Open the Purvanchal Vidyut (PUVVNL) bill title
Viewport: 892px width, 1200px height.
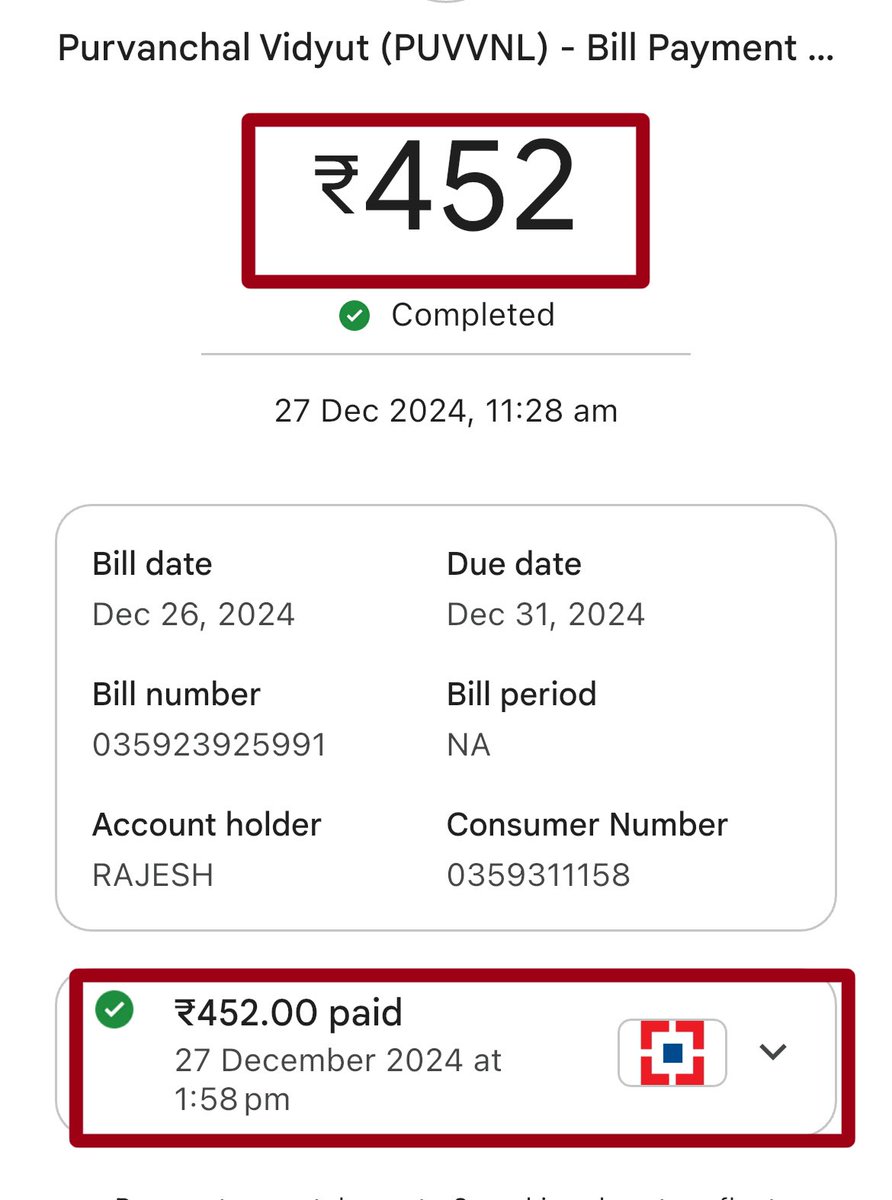[x=445, y=47]
